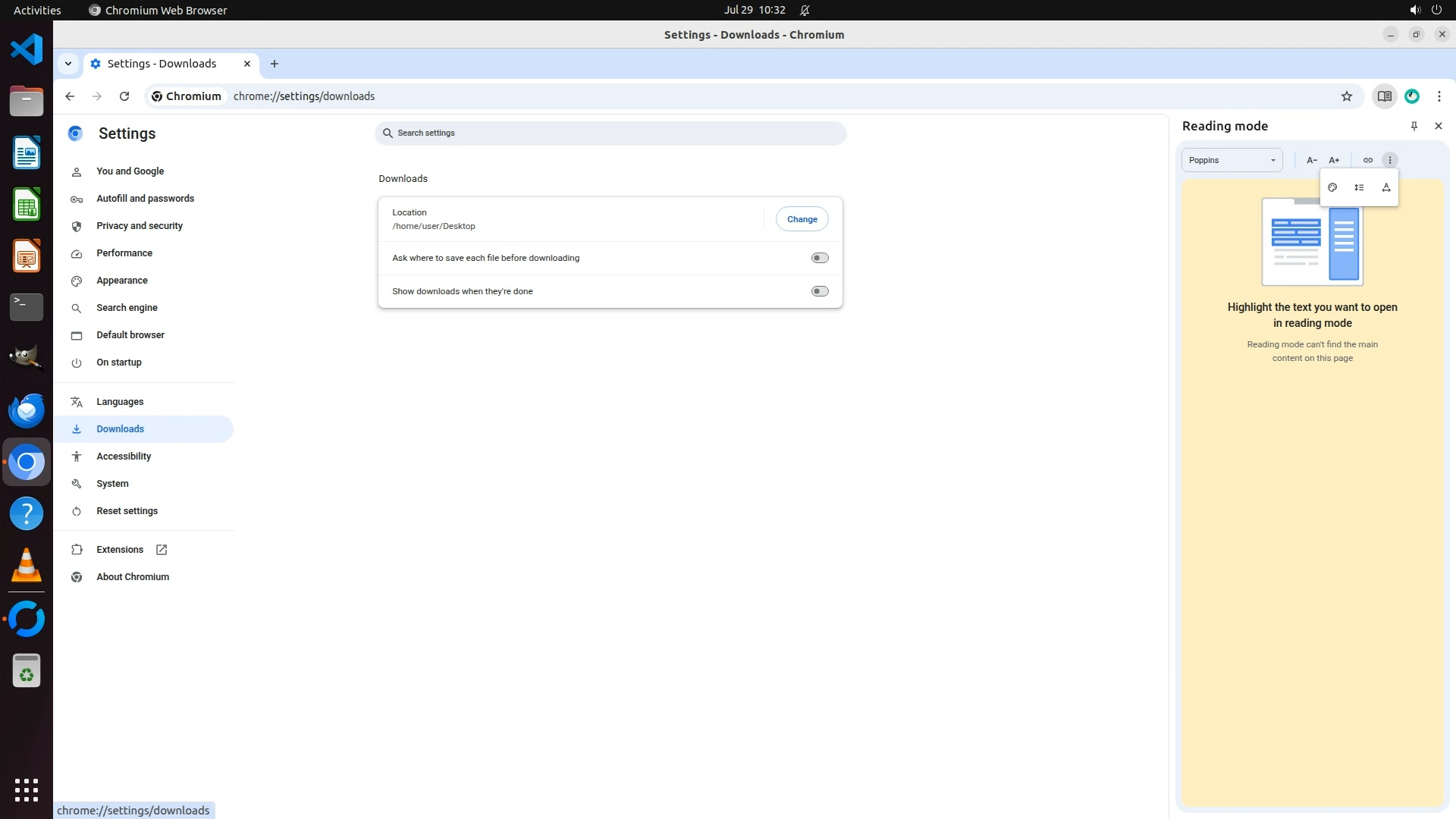Screen dimensions: 1456x819
Task: Open the line spacing options
Action: pyautogui.click(x=1359, y=187)
